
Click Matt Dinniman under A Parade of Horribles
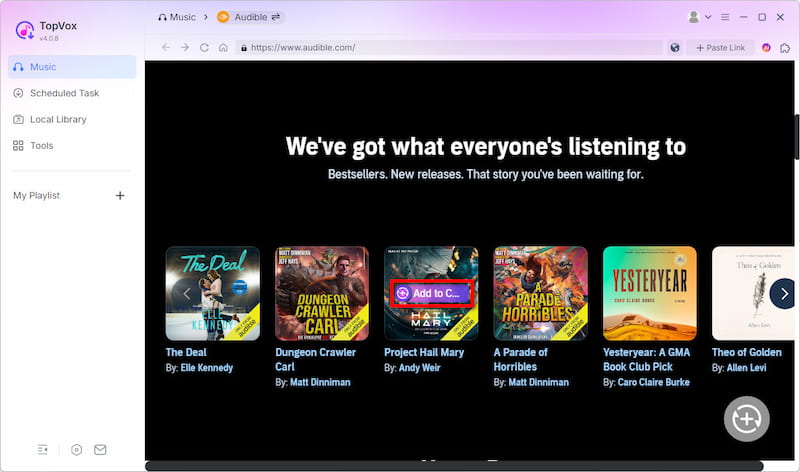click(x=538, y=382)
